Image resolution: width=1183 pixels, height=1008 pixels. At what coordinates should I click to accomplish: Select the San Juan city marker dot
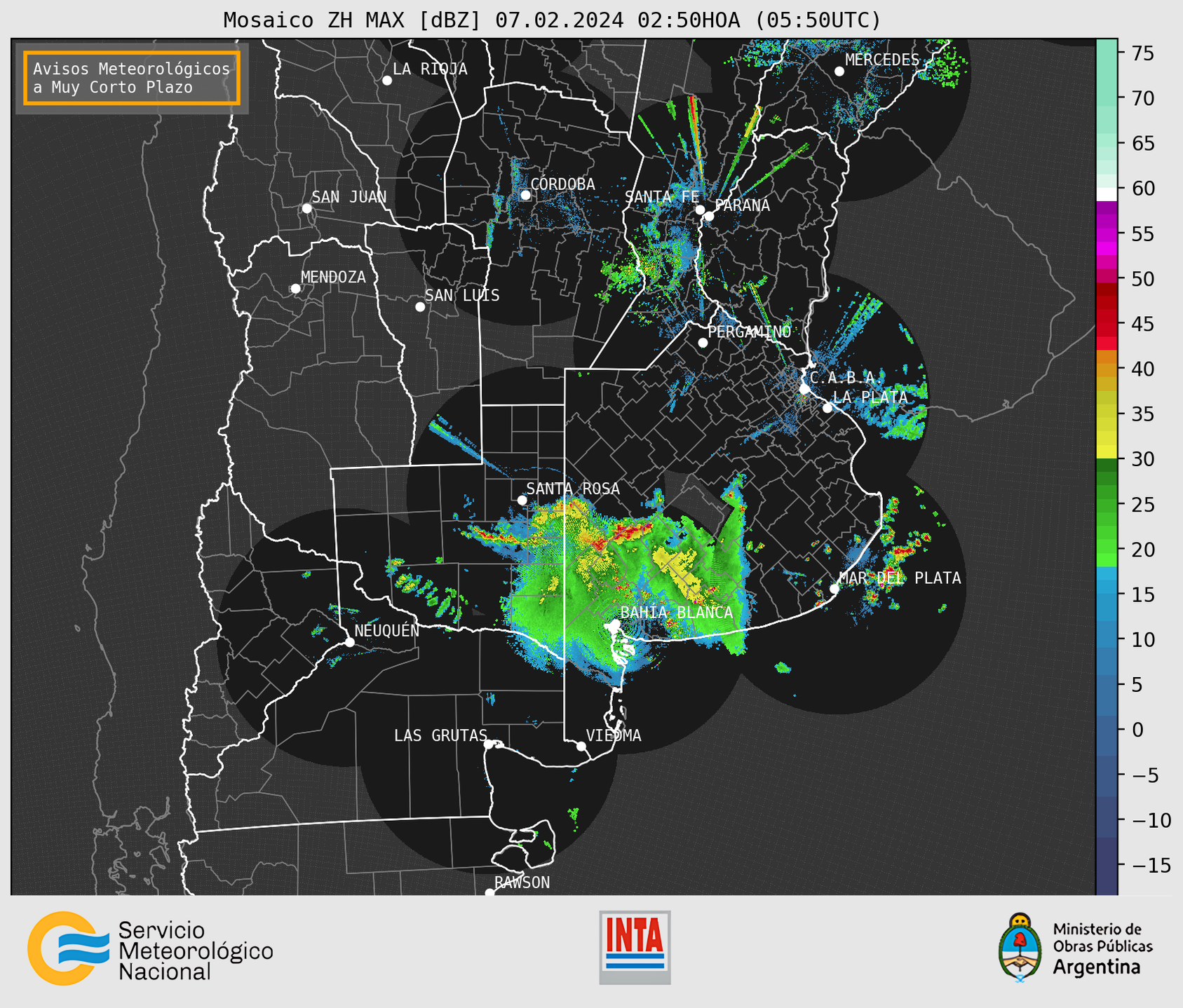coord(306,208)
